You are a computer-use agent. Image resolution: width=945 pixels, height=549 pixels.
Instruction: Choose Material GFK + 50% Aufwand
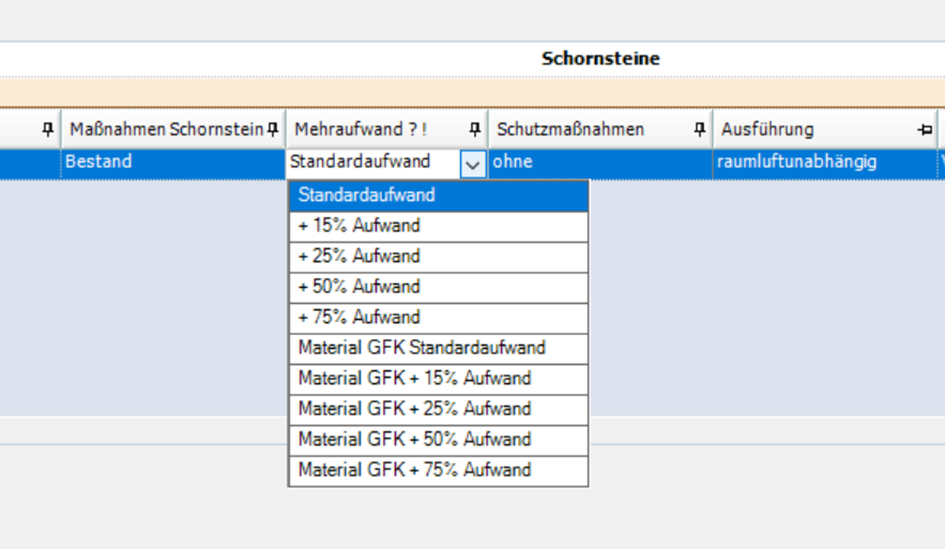[x=439, y=441]
